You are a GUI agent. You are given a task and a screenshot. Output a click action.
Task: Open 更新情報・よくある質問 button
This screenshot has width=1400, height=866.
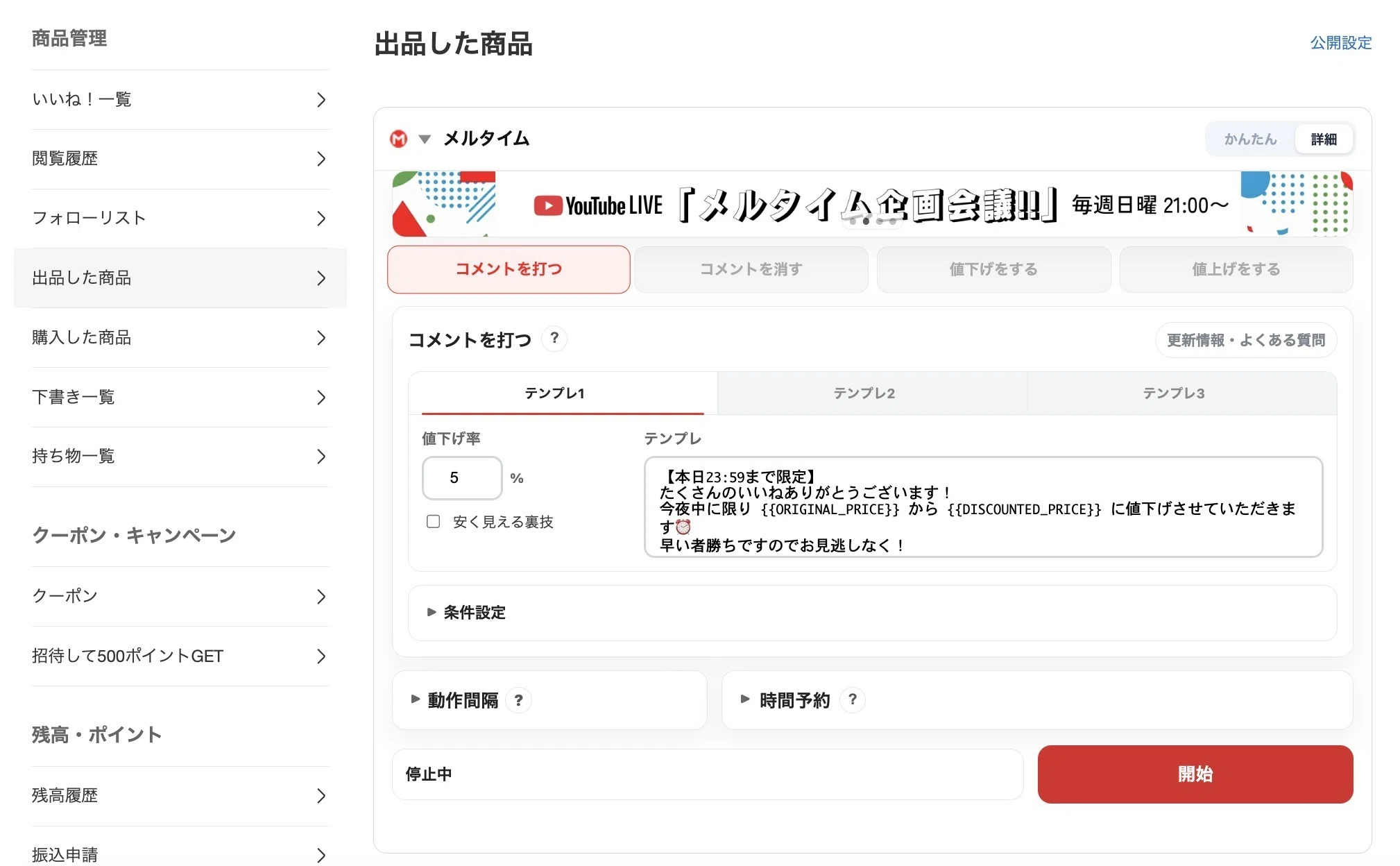pos(1246,340)
